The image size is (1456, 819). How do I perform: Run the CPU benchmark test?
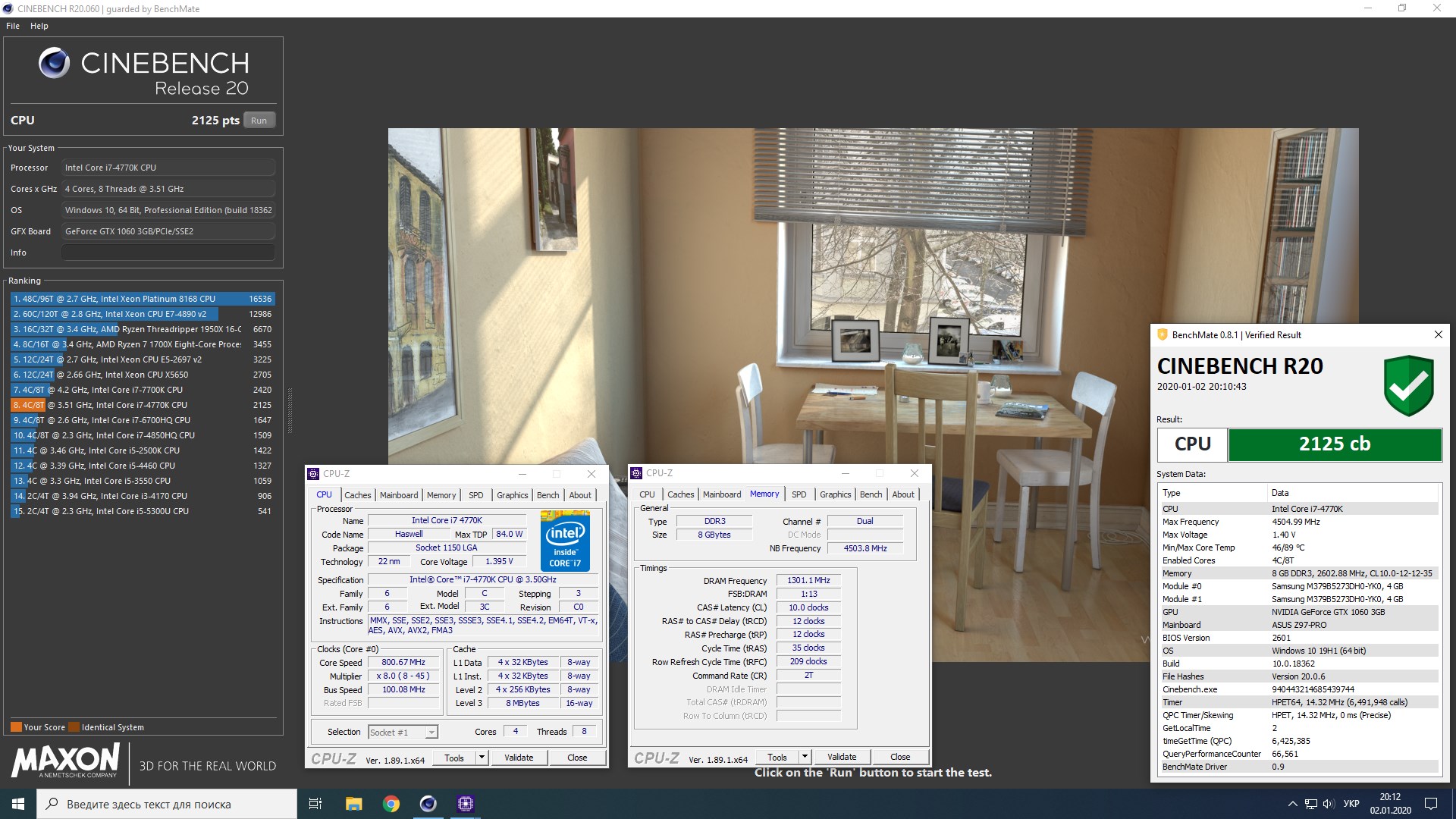pos(259,121)
